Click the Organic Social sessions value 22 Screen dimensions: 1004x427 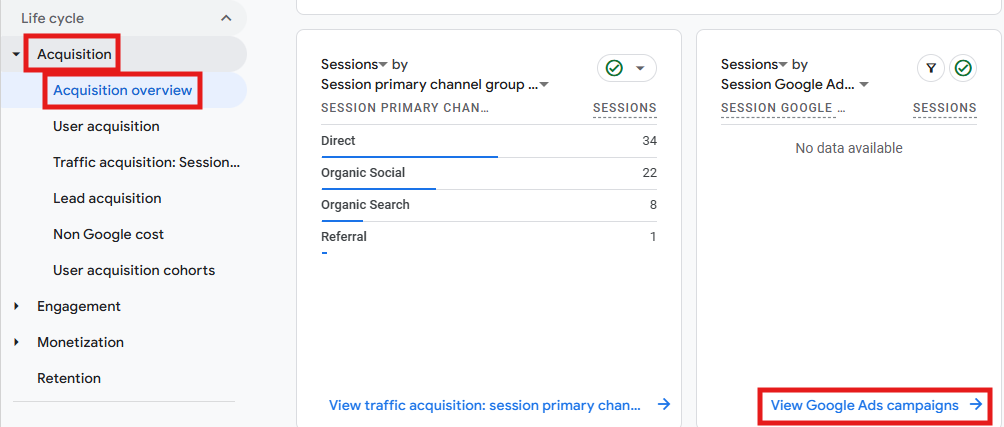click(x=649, y=173)
